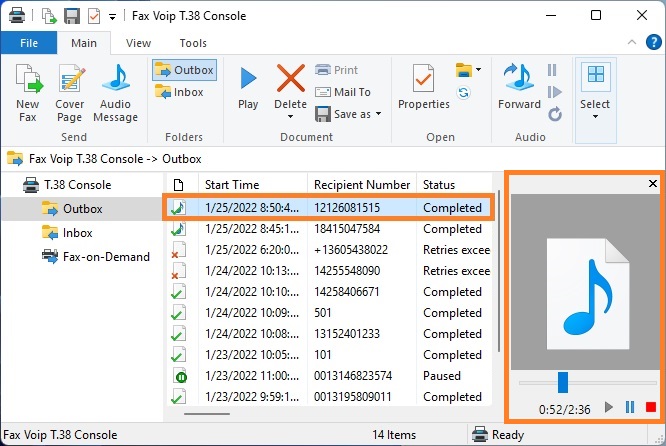Switch to the Main tab
The height and width of the screenshot is (446, 666).
pos(84,43)
